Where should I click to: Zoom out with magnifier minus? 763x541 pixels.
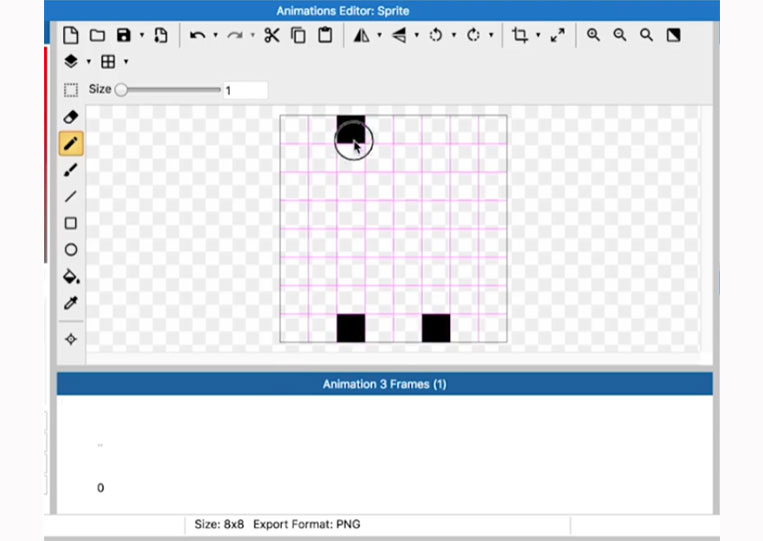(x=620, y=35)
